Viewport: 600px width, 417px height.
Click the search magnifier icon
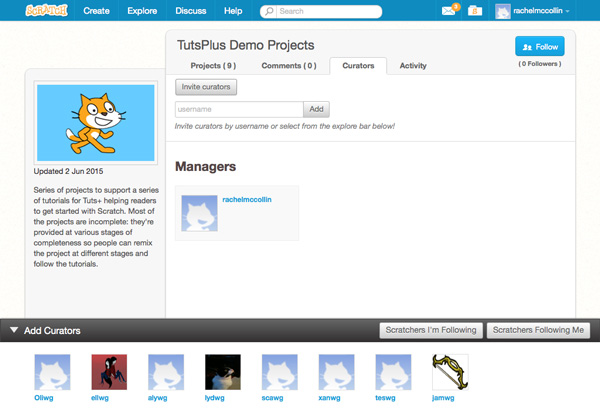point(269,11)
